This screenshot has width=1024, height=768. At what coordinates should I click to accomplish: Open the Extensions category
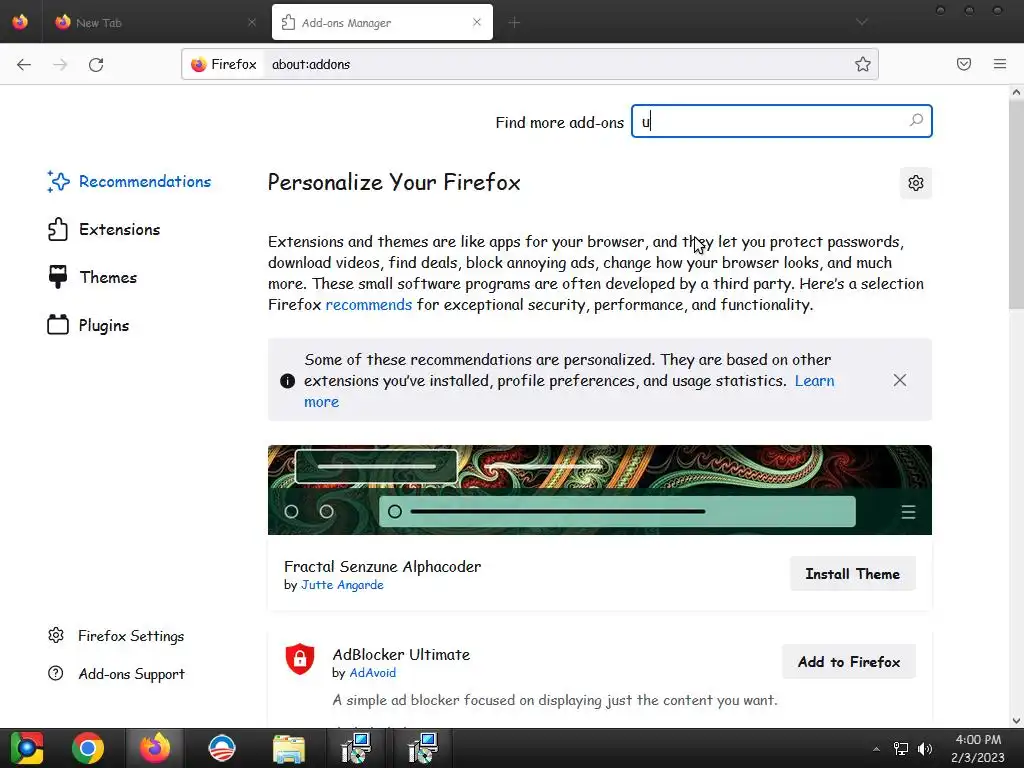click(x=104, y=229)
